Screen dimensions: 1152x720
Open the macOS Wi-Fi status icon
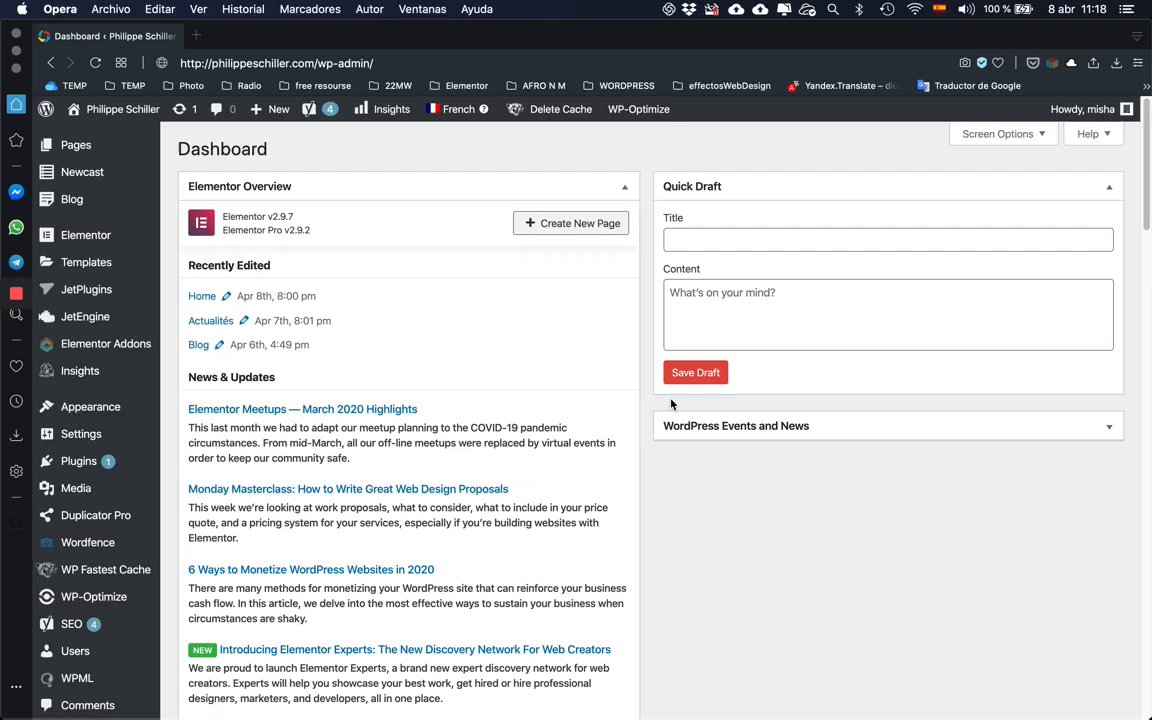pos(915,10)
